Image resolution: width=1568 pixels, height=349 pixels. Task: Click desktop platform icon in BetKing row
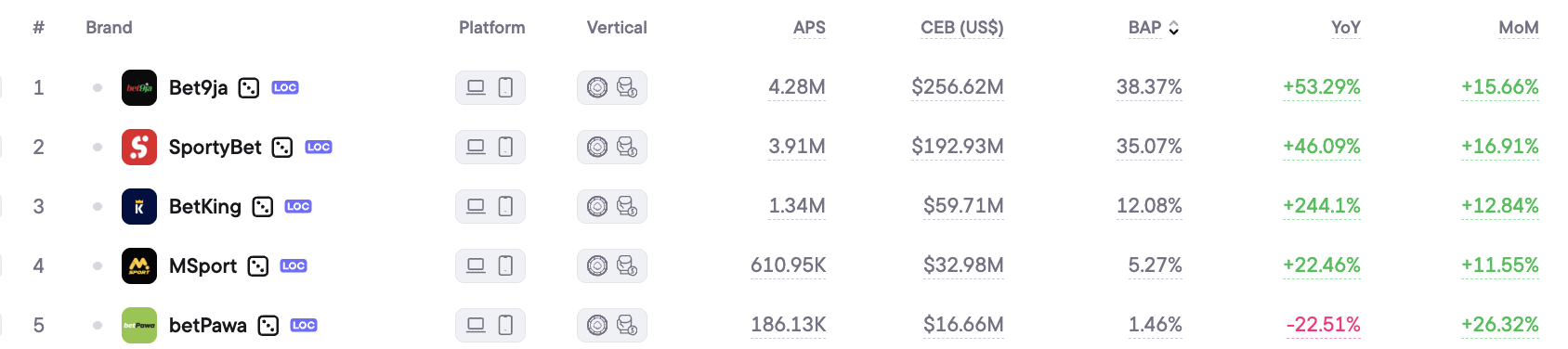click(x=476, y=206)
